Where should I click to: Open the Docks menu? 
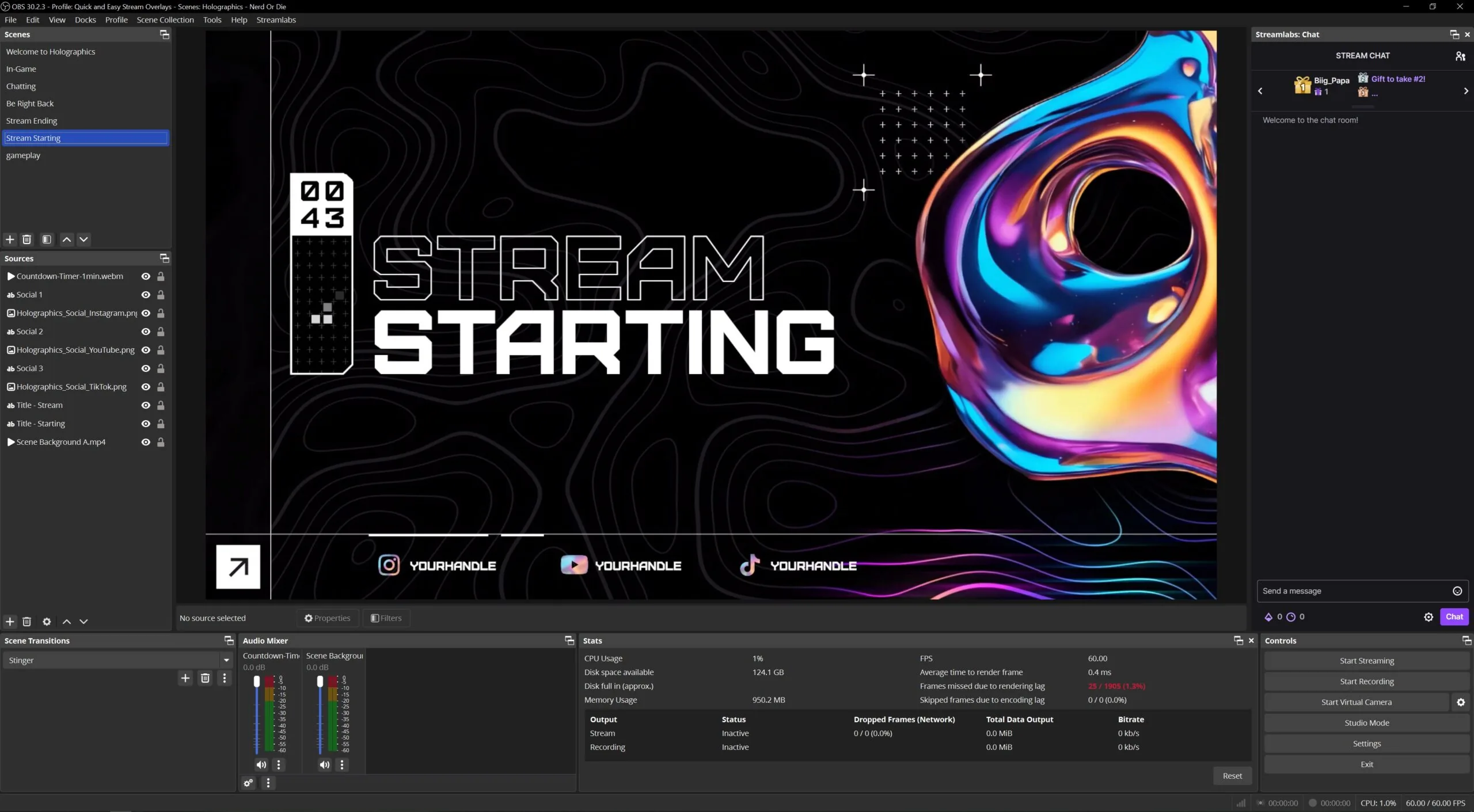85,20
